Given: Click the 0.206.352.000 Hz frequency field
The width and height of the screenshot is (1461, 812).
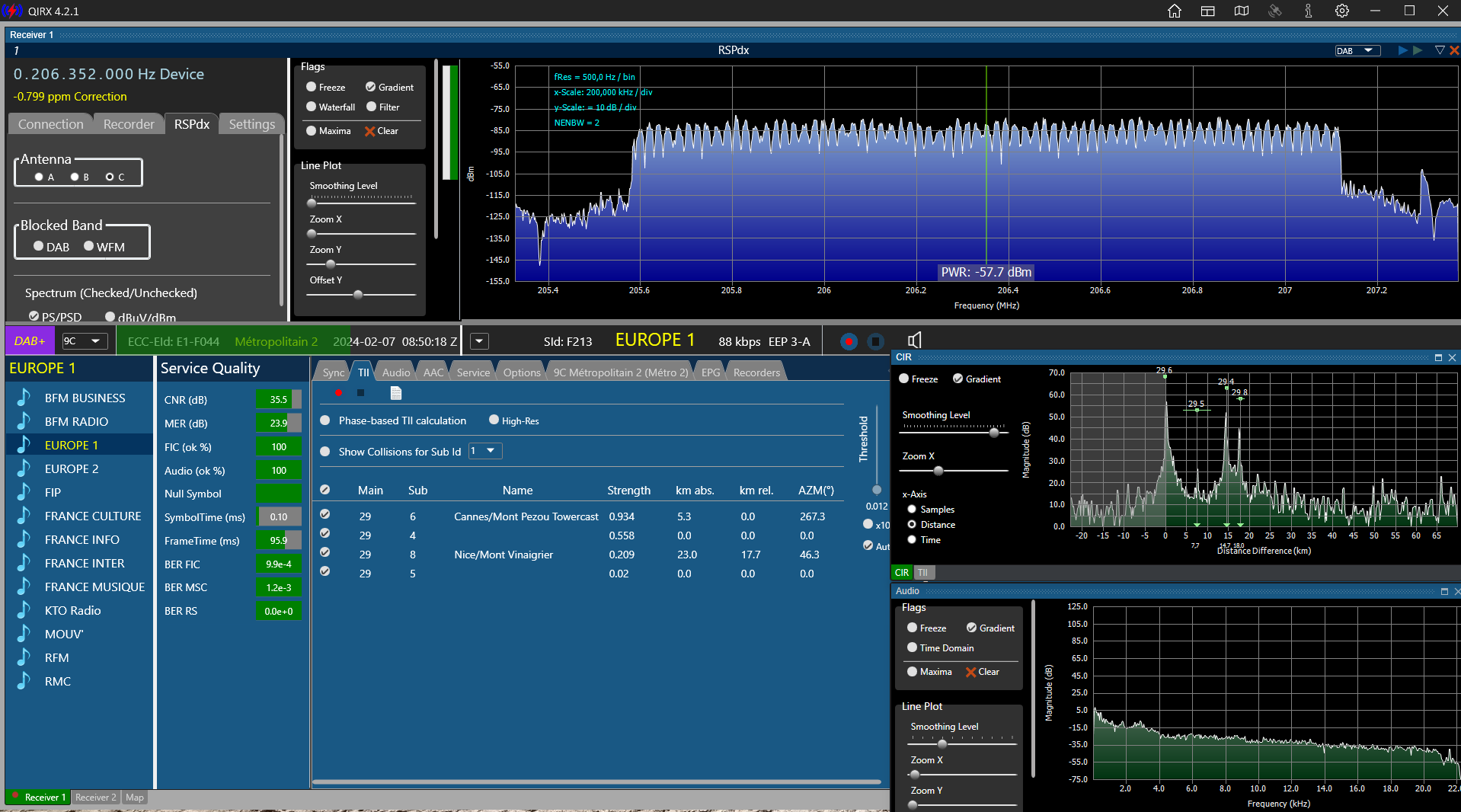Looking at the screenshot, I should click(x=108, y=74).
